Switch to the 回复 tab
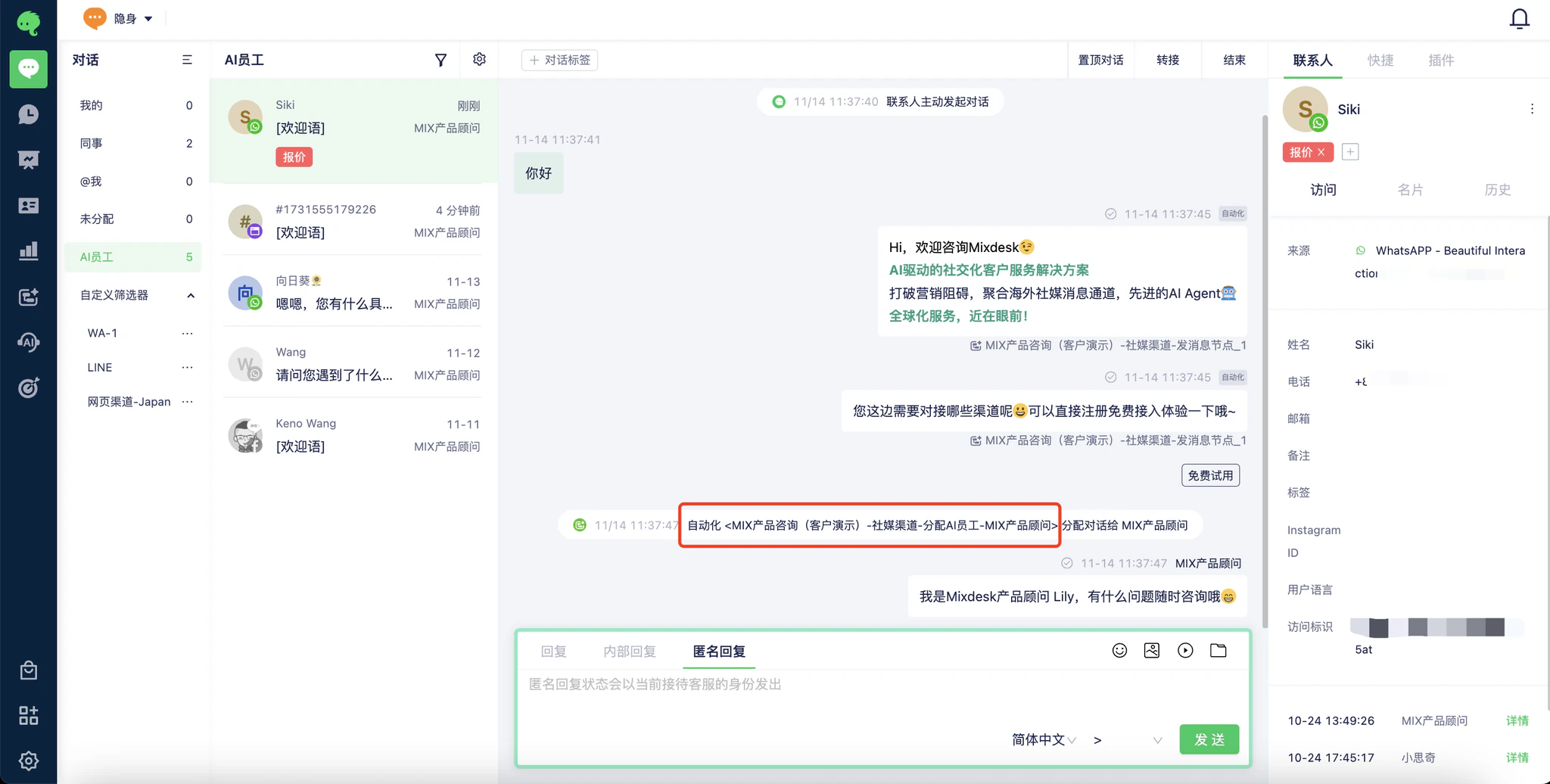 [553, 651]
